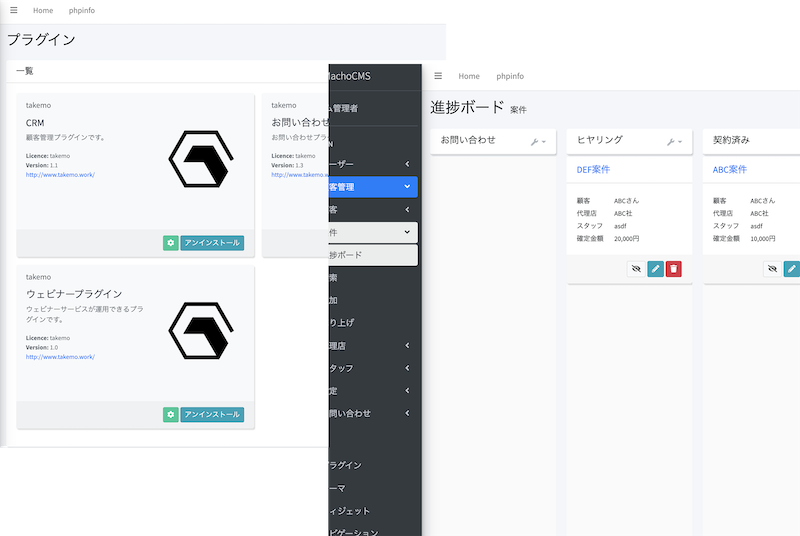Open the takemo.work link under CRM
Viewport: 800px width, 536px height.
[60, 175]
